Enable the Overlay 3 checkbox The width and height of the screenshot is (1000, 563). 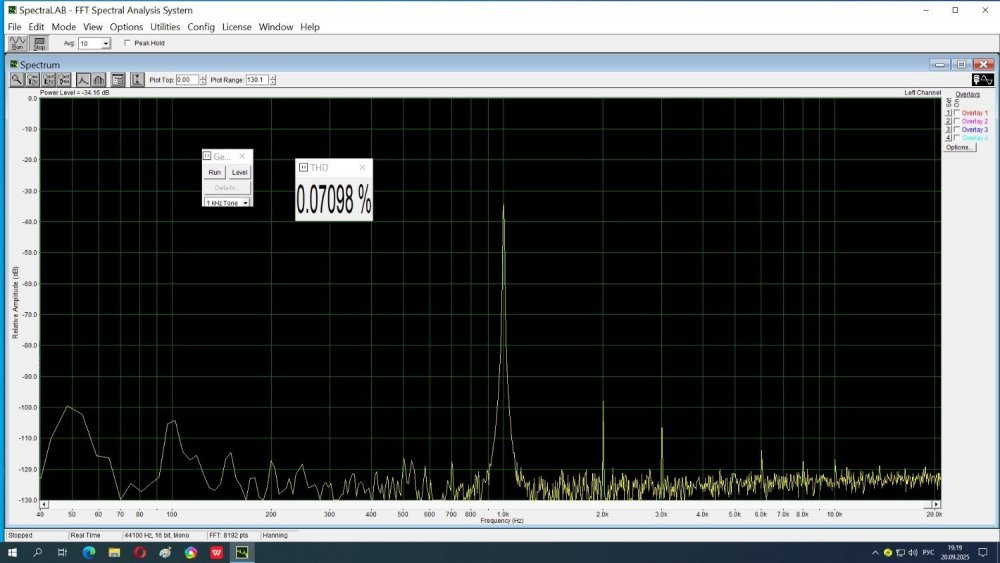[957, 130]
